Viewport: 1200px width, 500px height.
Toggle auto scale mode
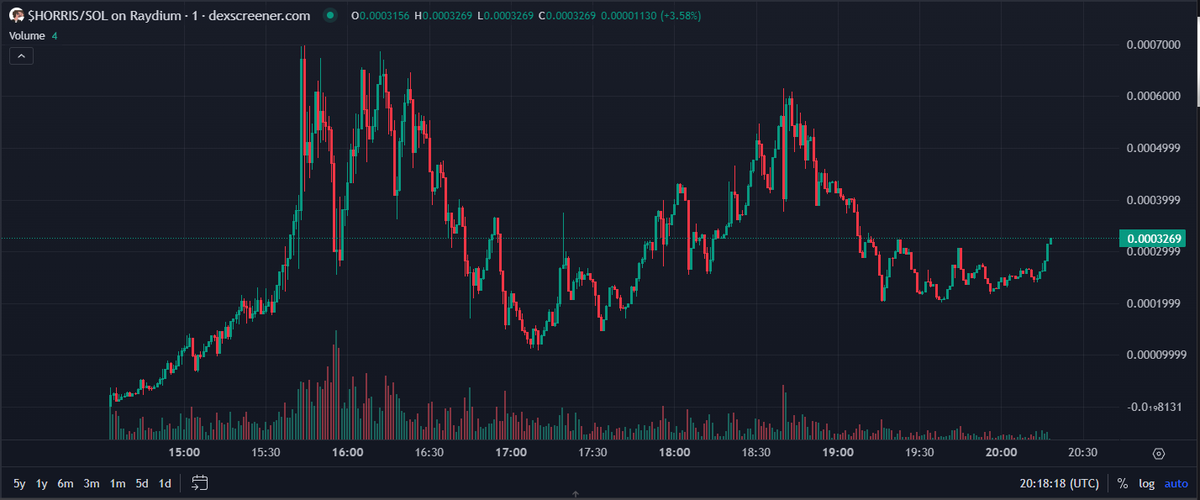[1175, 483]
